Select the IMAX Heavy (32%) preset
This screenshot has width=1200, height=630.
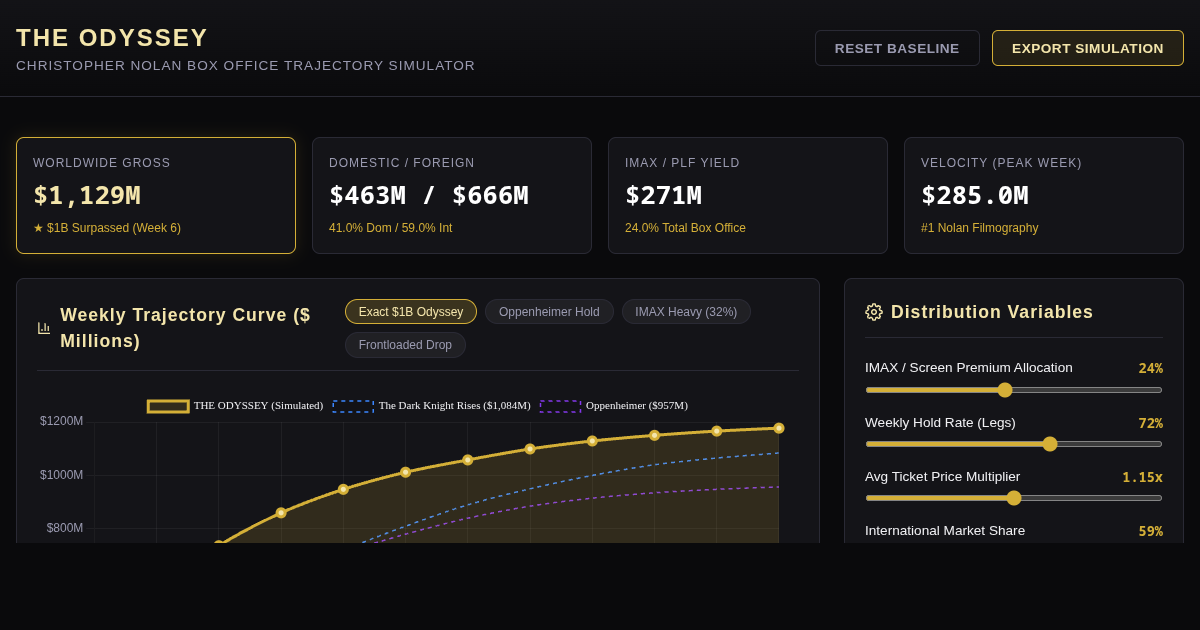coord(686,312)
